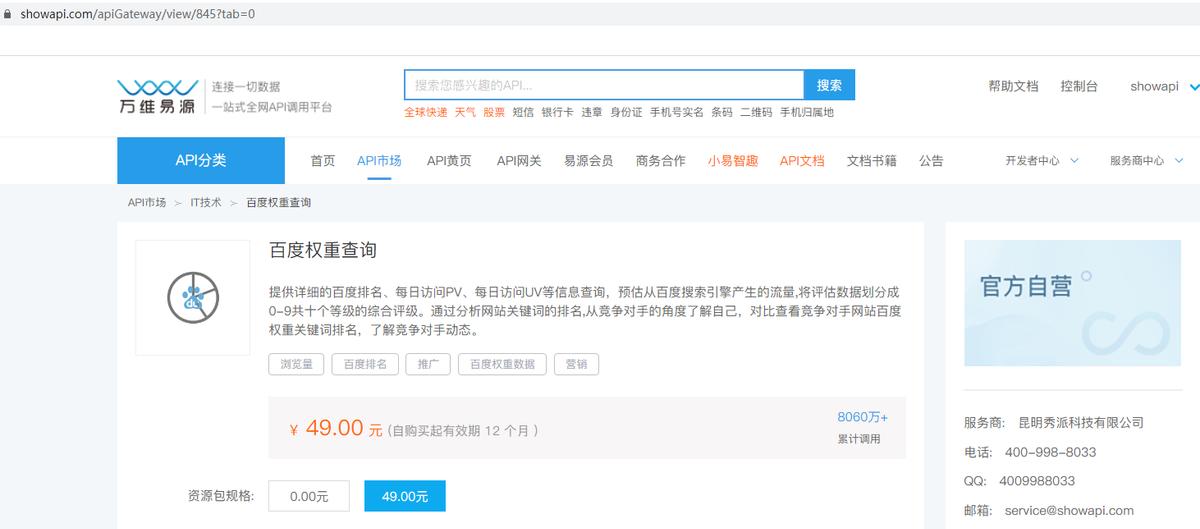Image resolution: width=1200 pixels, height=529 pixels.
Task: Click the browser URL address text
Action: pos(137,14)
